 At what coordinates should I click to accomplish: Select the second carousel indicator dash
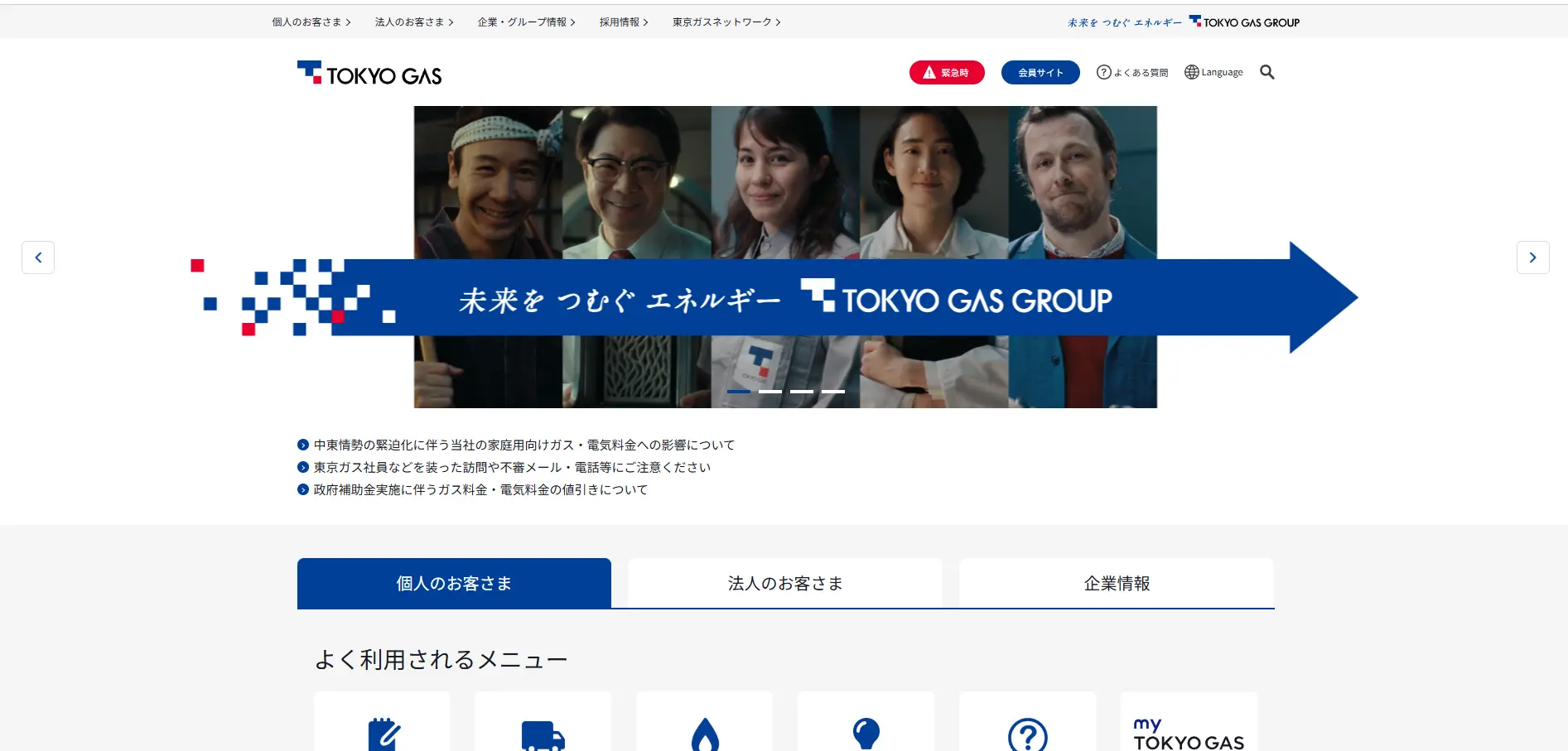pyautogui.click(x=770, y=391)
